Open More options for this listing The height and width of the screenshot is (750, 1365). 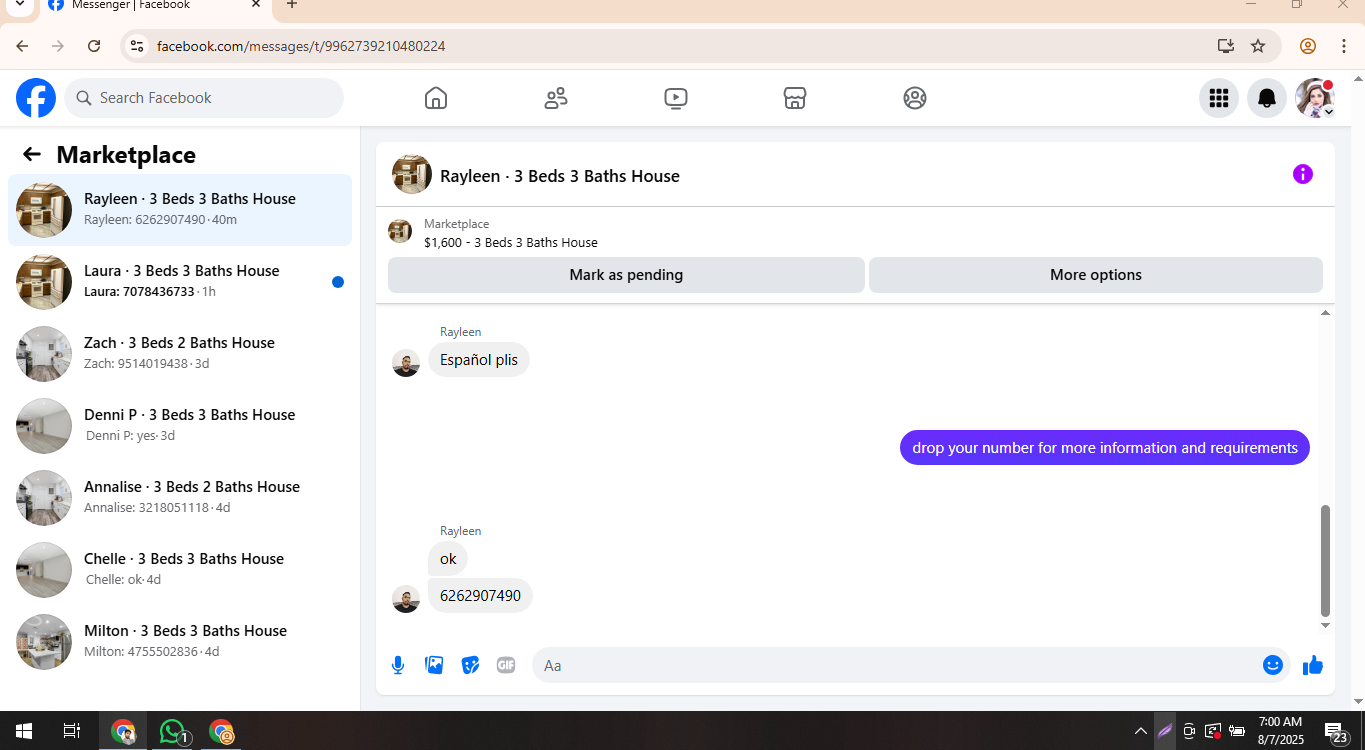point(1096,275)
